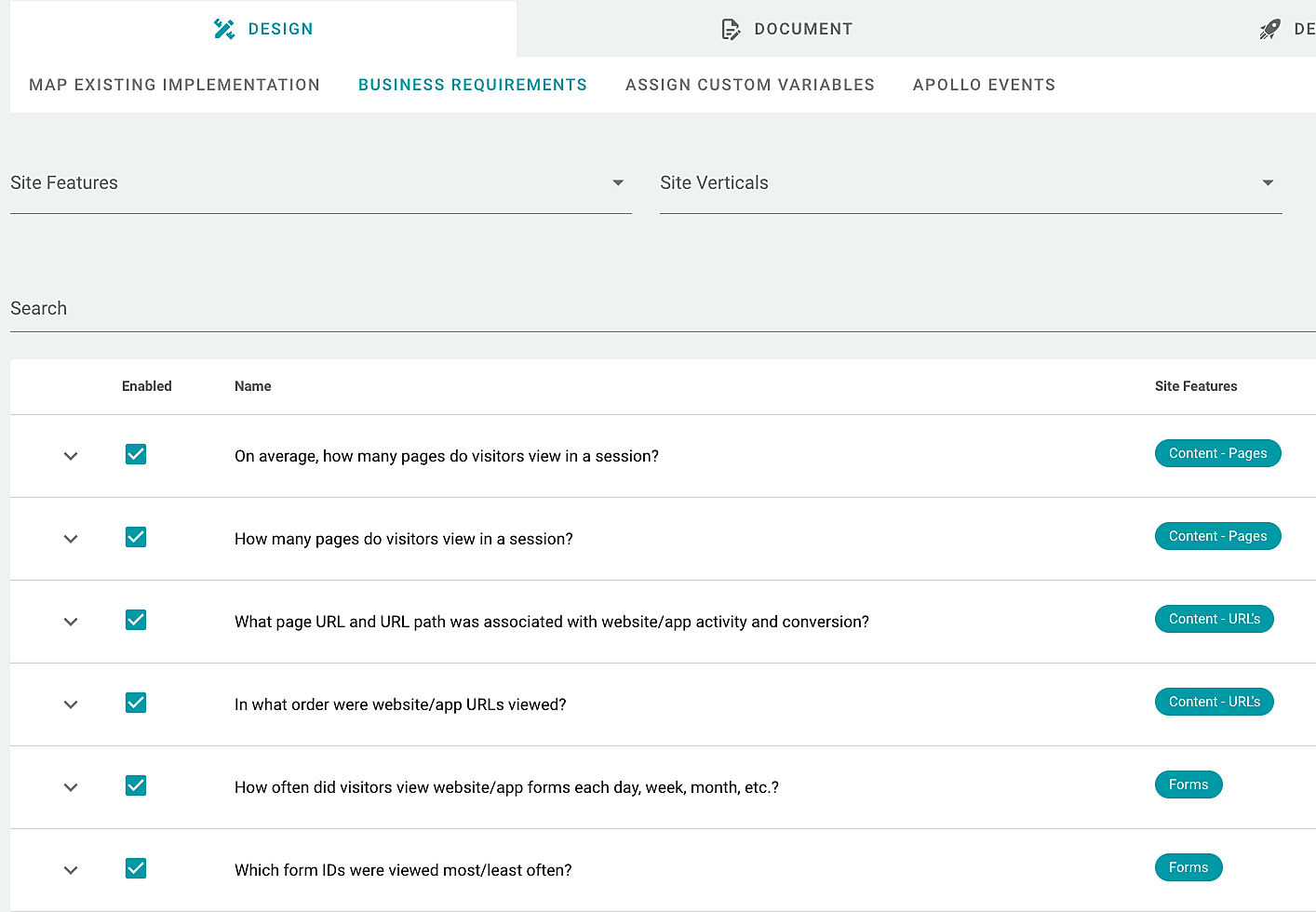
Task: Toggle checkbox for 'How often did visitors view'
Action: 136,785
